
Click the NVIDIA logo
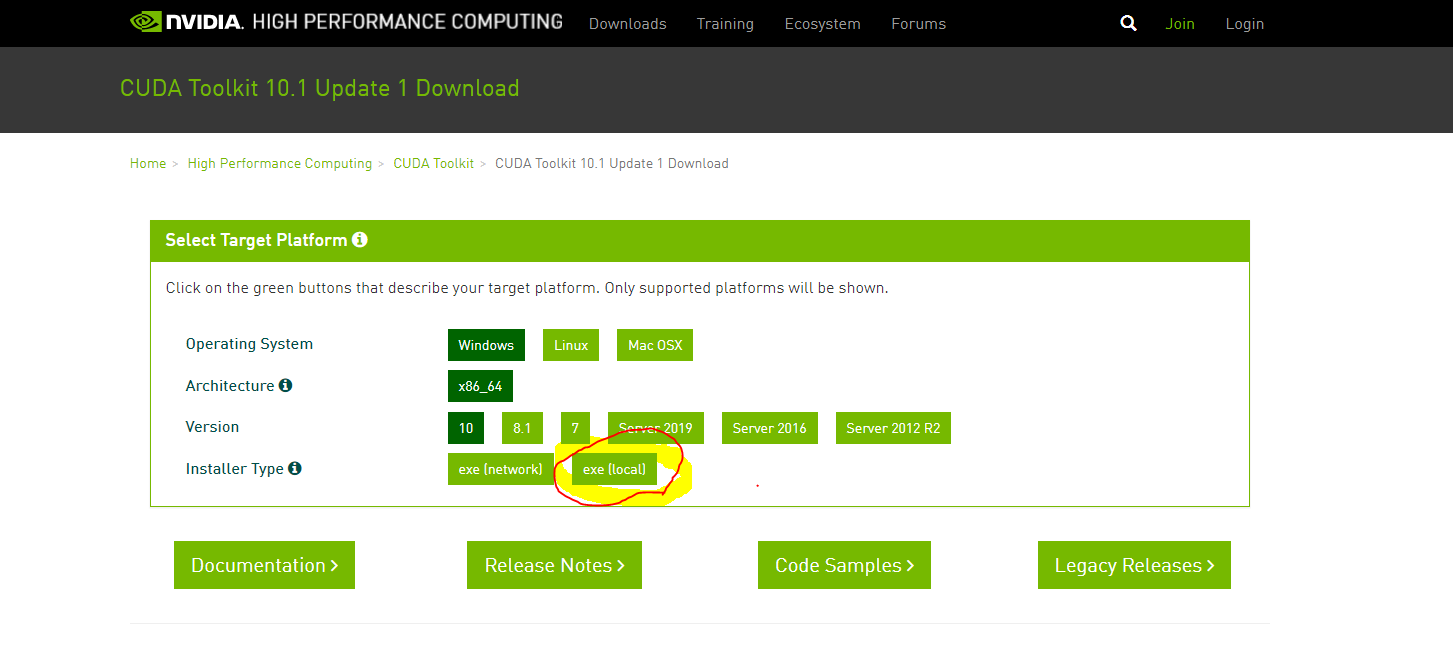click(x=187, y=21)
